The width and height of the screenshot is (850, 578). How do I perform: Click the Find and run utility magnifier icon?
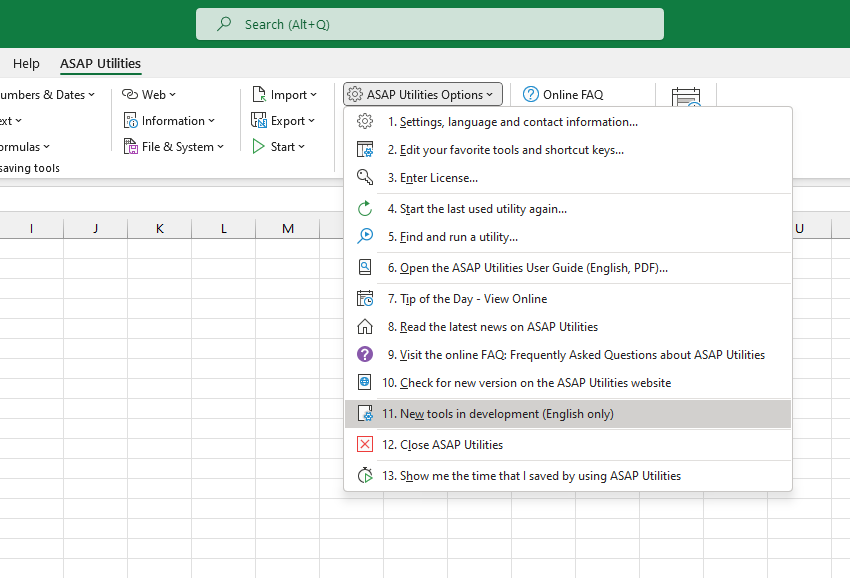point(365,236)
